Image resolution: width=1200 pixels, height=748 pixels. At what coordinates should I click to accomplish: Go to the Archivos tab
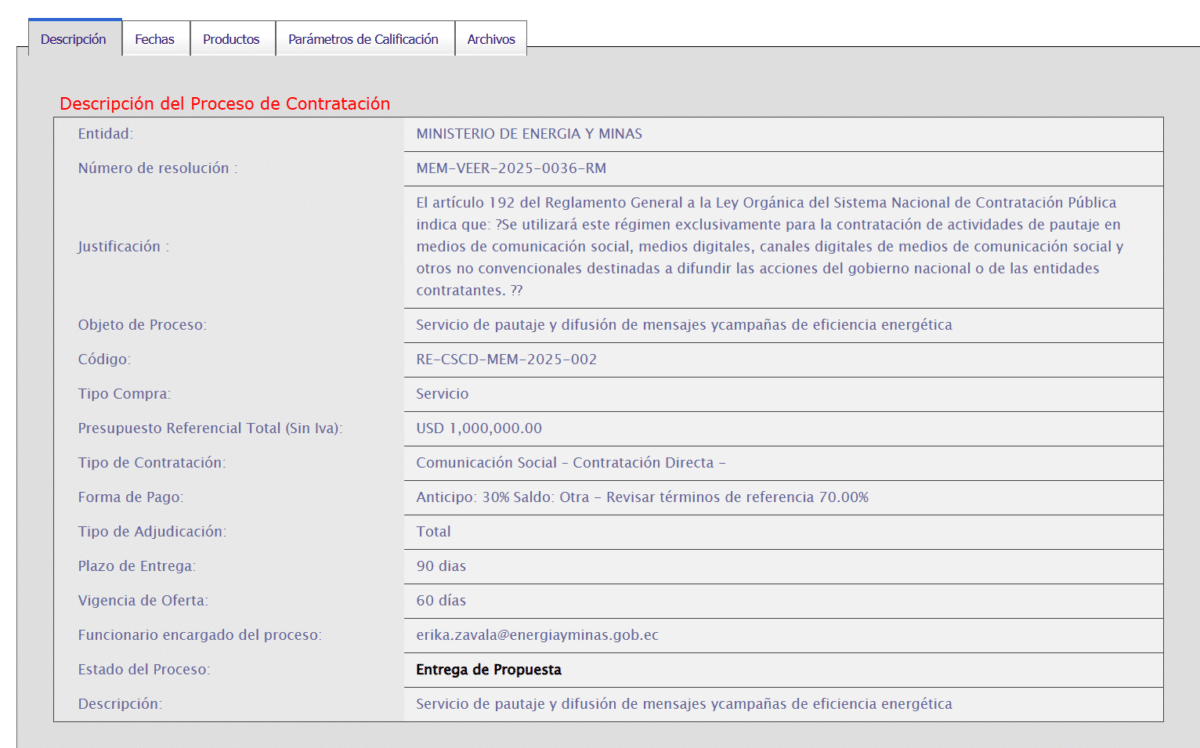(x=491, y=39)
